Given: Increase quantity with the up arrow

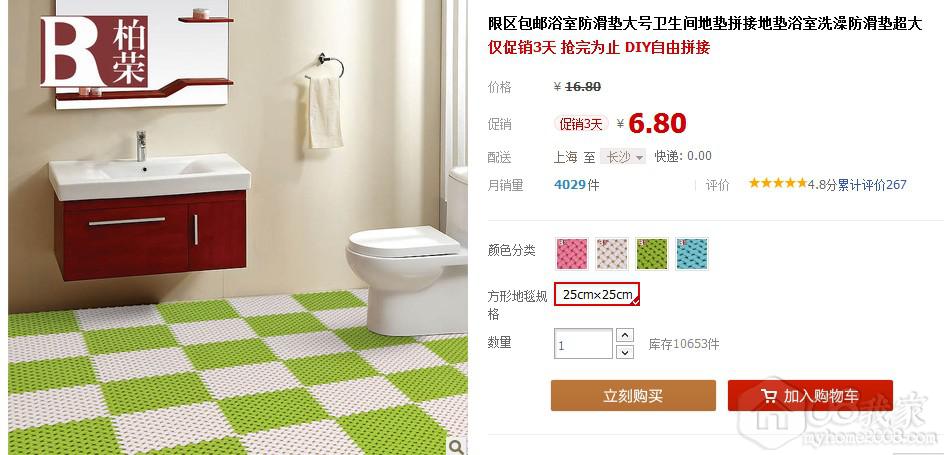Looking at the screenshot, I should (626, 335).
